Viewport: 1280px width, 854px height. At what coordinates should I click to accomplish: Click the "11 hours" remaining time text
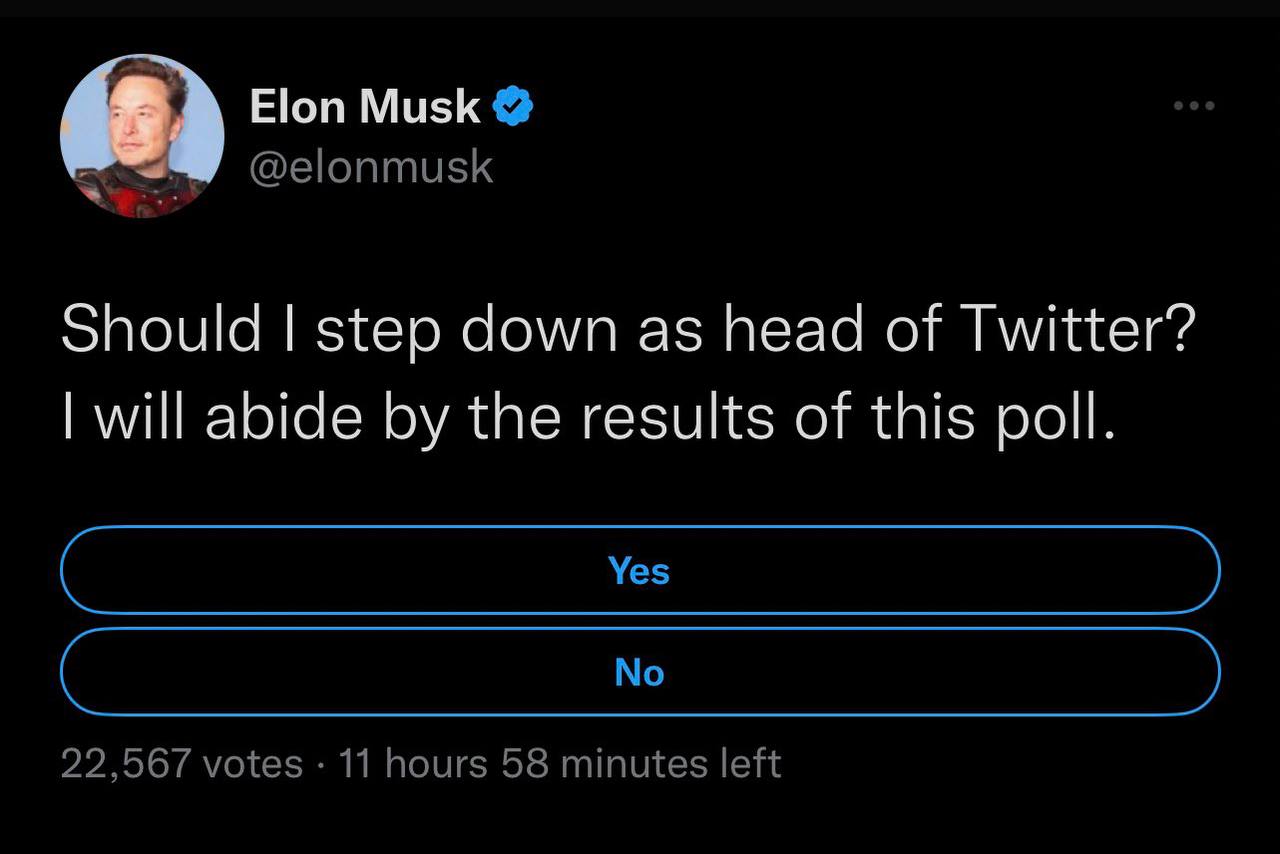(x=413, y=764)
